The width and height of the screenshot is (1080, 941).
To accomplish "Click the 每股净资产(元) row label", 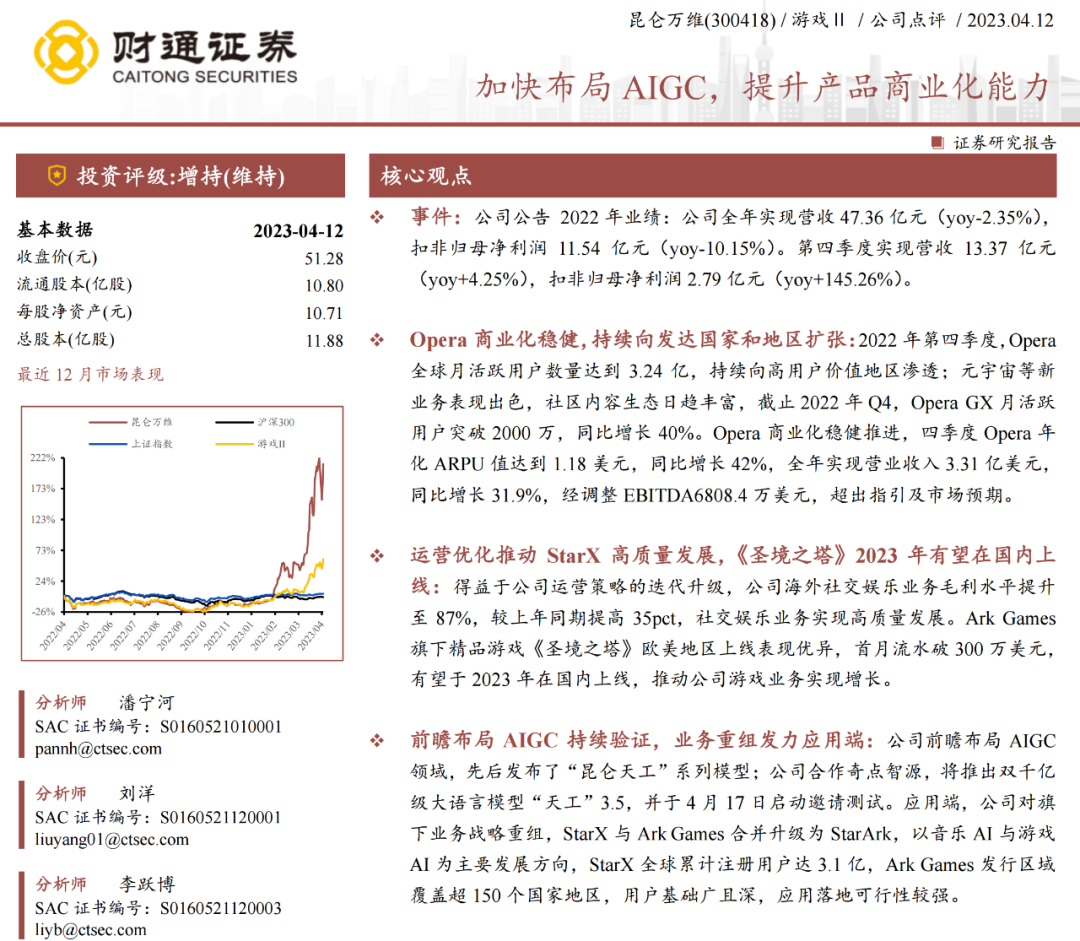I will 74,312.
